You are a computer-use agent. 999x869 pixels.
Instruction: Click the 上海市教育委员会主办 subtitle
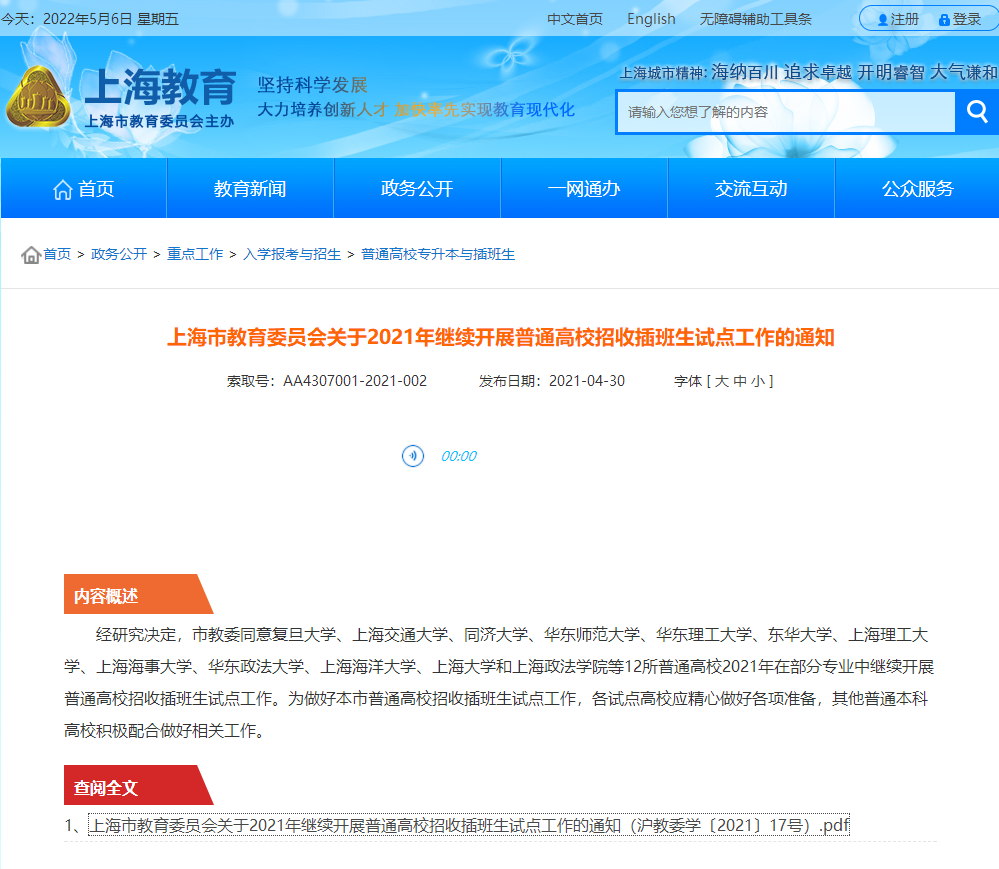tap(159, 121)
